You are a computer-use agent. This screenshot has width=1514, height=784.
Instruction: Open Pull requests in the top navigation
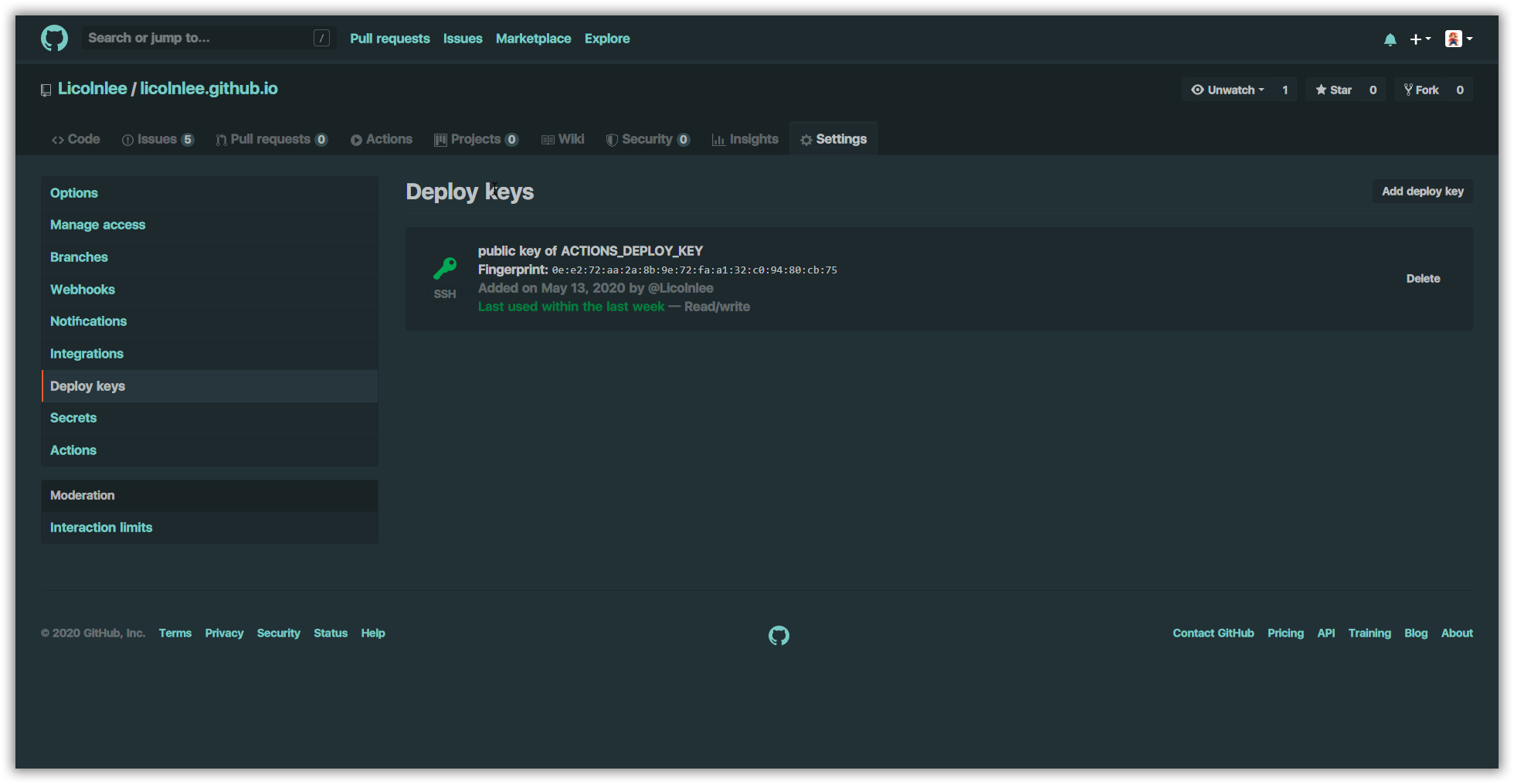coord(389,39)
